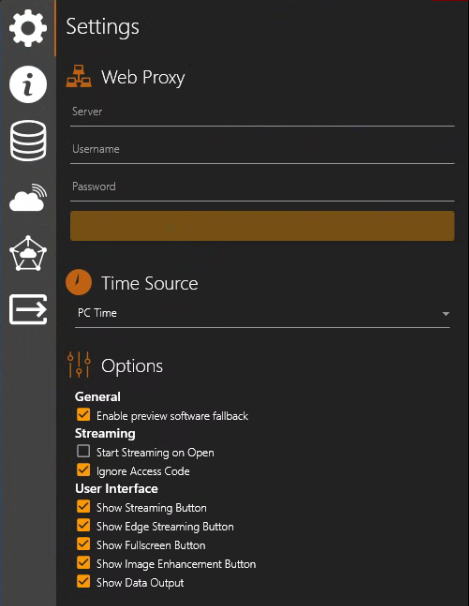Click the Options sliders icon
The image size is (469, 606).
point(79,364)
